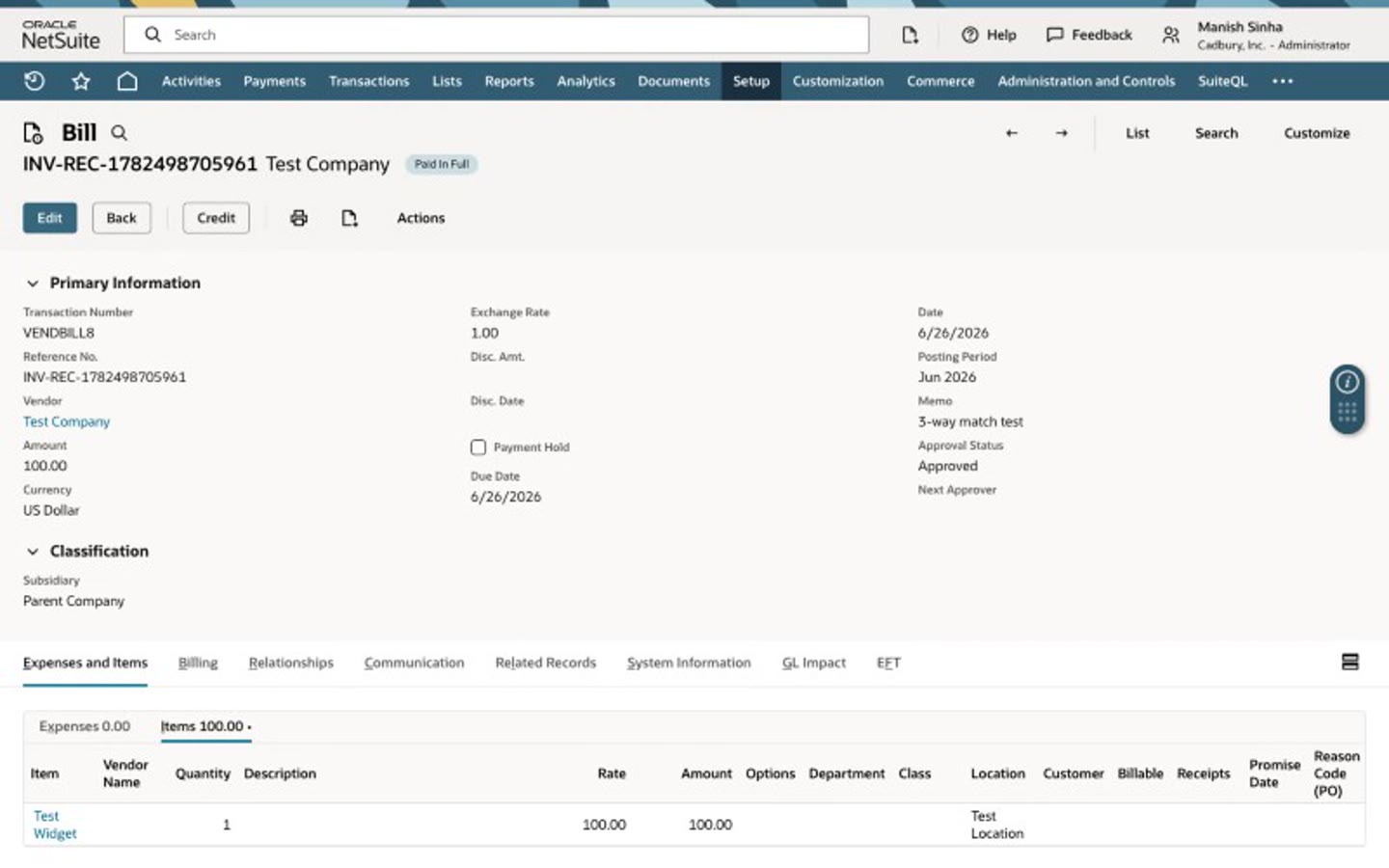
Task: Open the Analytics menu
Action: 586,81
